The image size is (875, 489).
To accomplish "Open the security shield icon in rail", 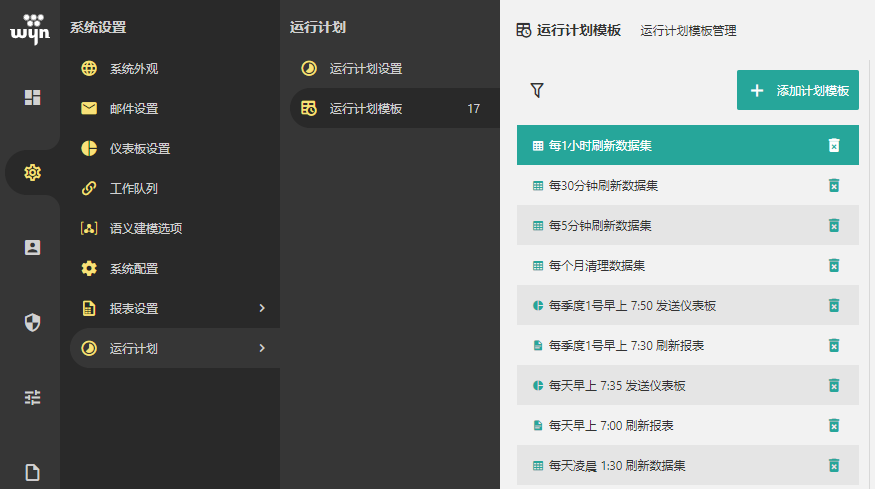I will (x=32, y=322).
